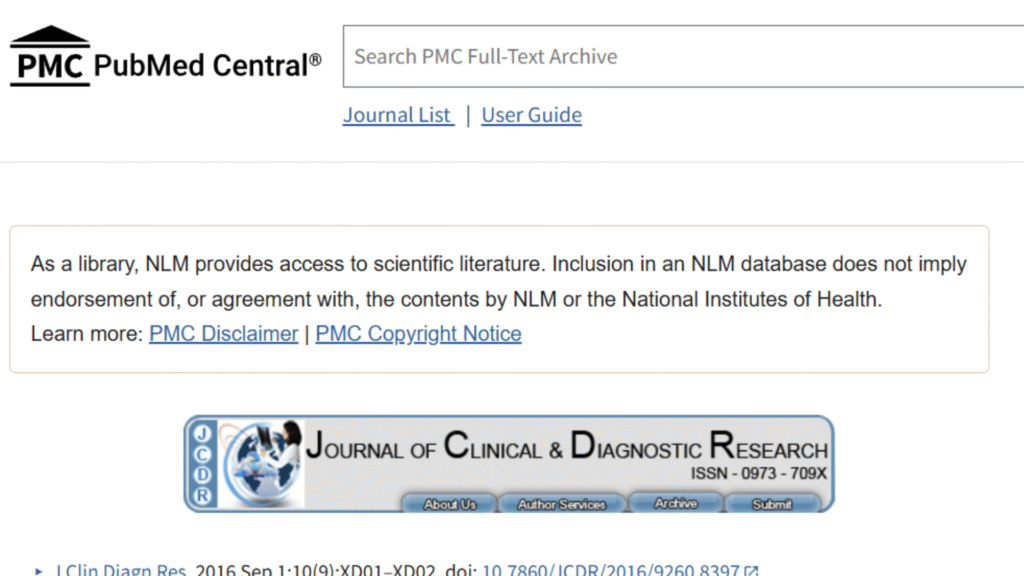The height and width of the screenshot is (576, 1024).
Task: Click the external link icon after the DOI
Action: [752, 571]
